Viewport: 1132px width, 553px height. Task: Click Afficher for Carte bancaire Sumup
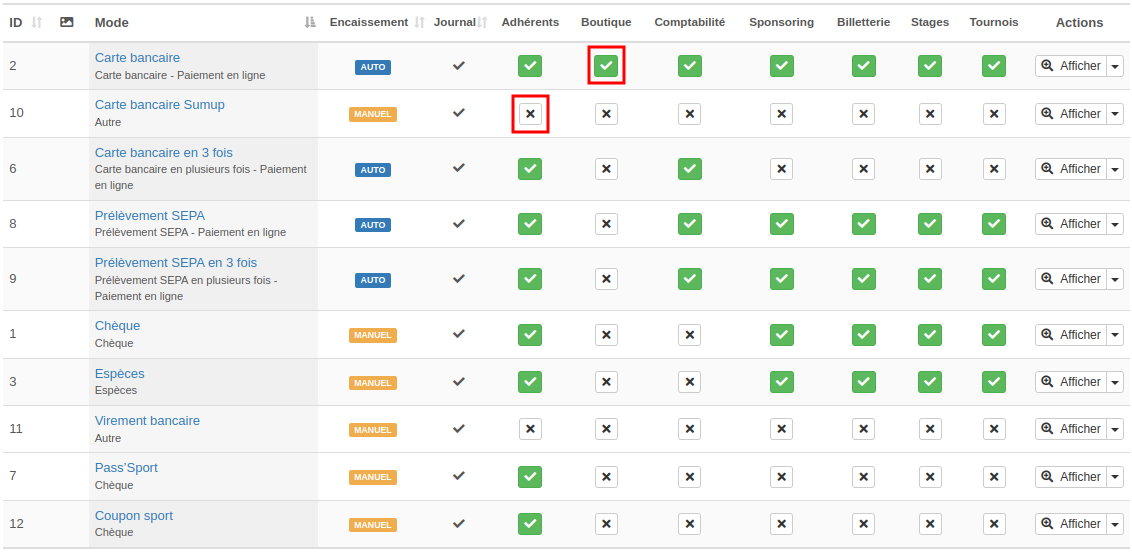(1071, 114)
